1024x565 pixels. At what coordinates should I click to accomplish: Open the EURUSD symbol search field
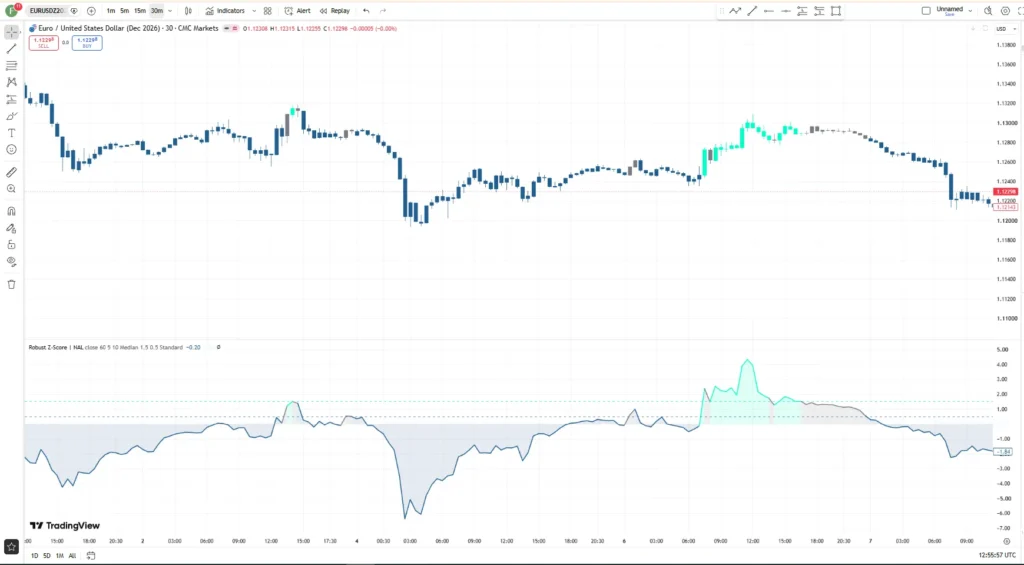[47, 10]
